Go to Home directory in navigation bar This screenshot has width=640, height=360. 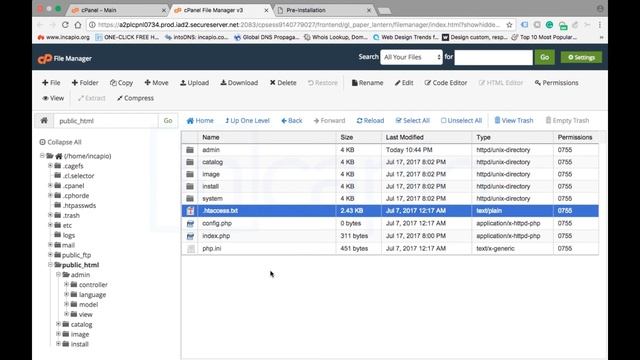200,121
